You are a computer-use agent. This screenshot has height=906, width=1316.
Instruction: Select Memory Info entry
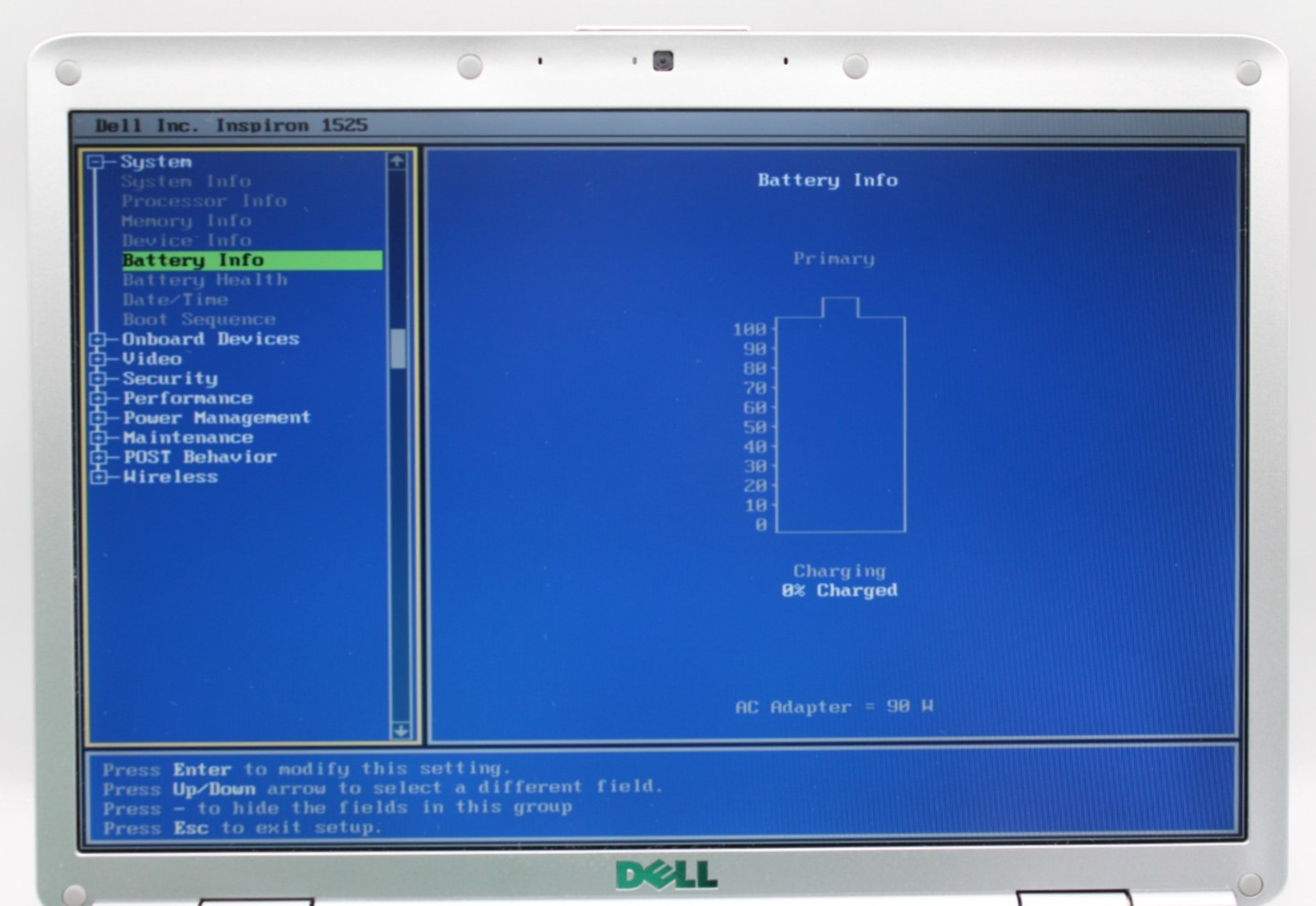coord(186,220)
